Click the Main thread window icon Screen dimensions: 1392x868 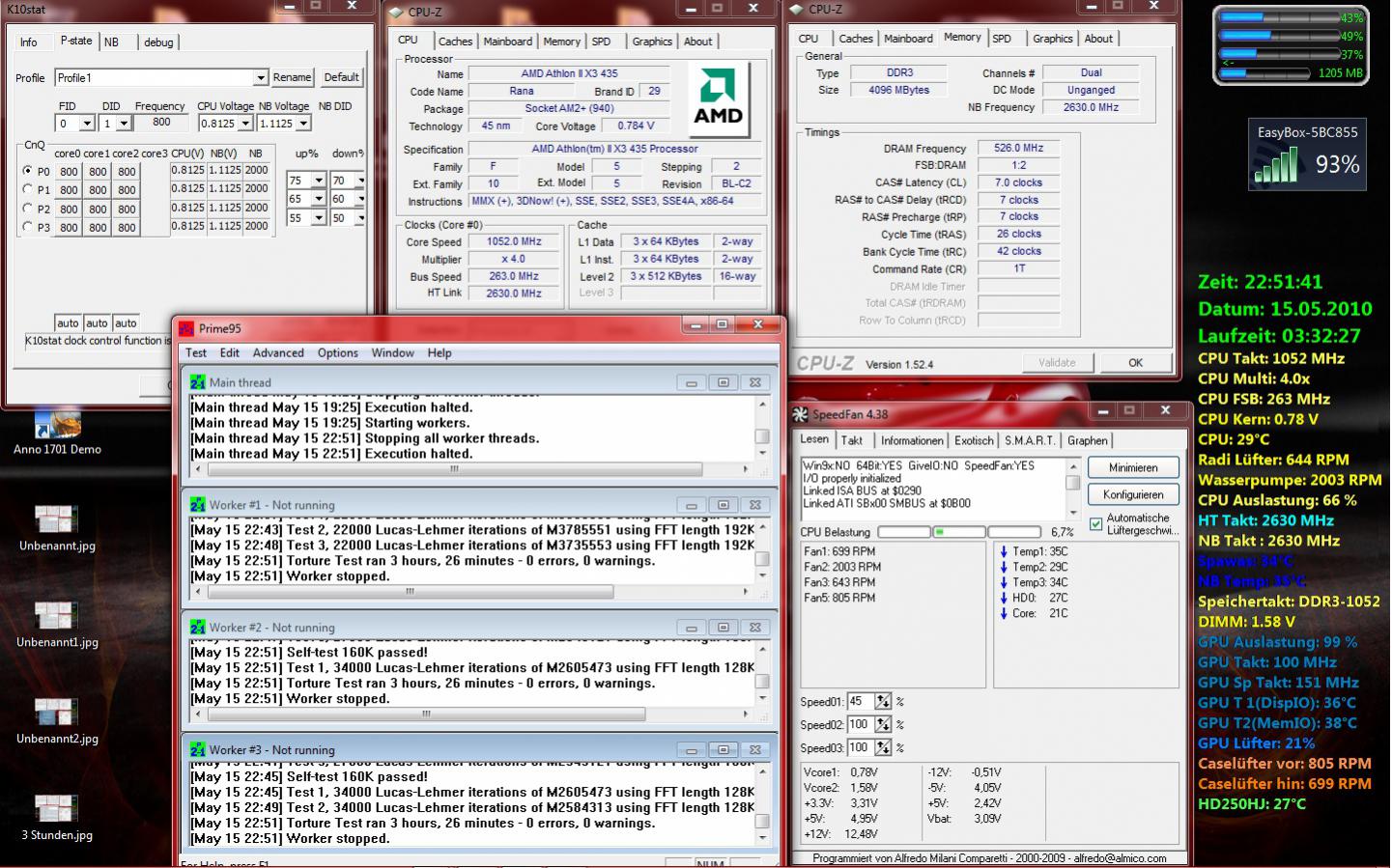[198, 382]
